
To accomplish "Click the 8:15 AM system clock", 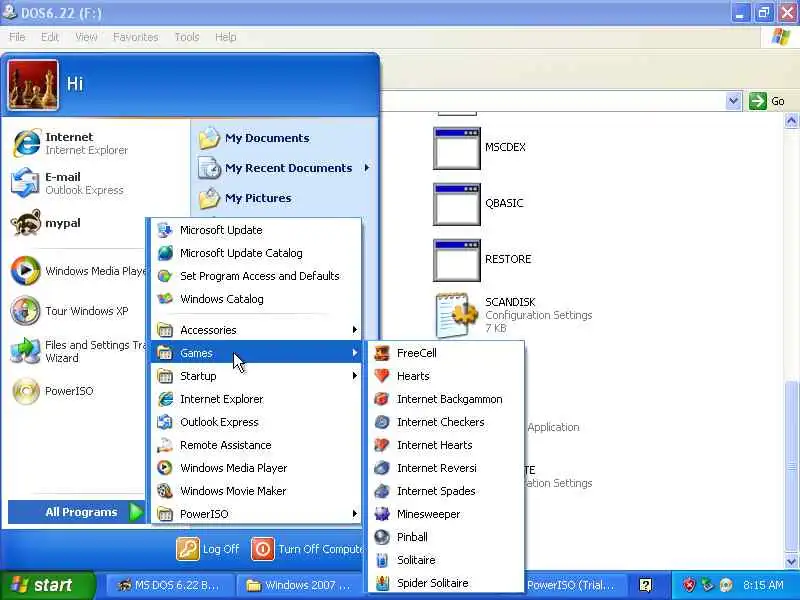I will 763,585.
